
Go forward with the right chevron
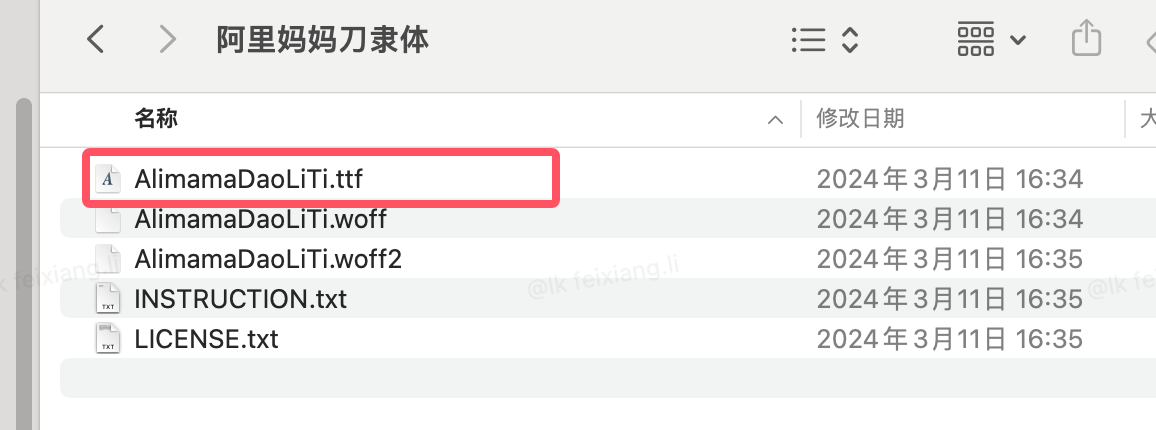pyautogui.click(x=168, y=39)
